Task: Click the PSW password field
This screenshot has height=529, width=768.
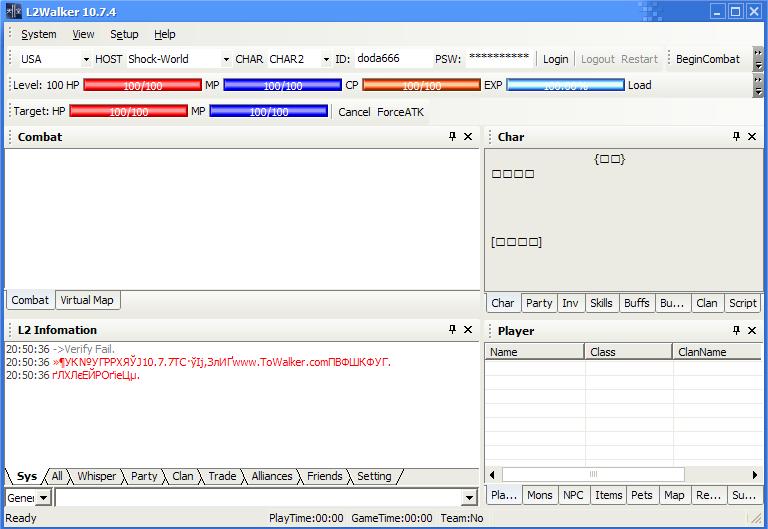Action: coord(499,58)
